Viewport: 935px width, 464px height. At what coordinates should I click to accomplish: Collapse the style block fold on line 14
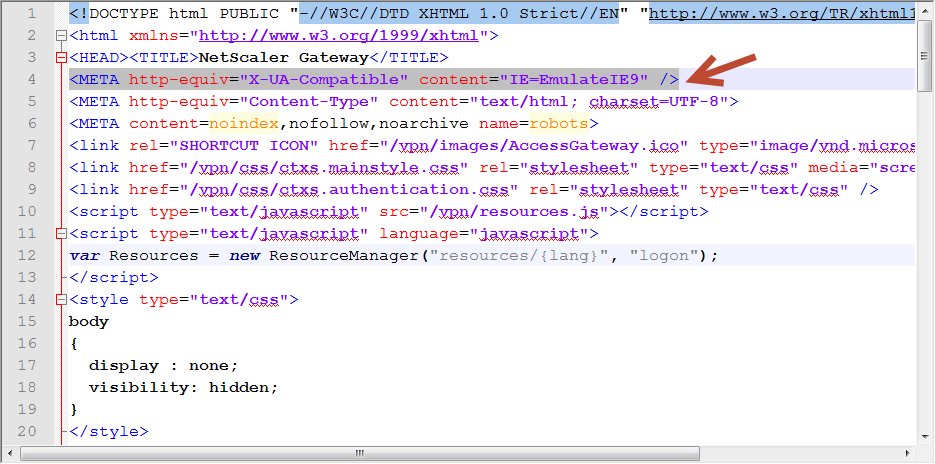coord(62,300)
